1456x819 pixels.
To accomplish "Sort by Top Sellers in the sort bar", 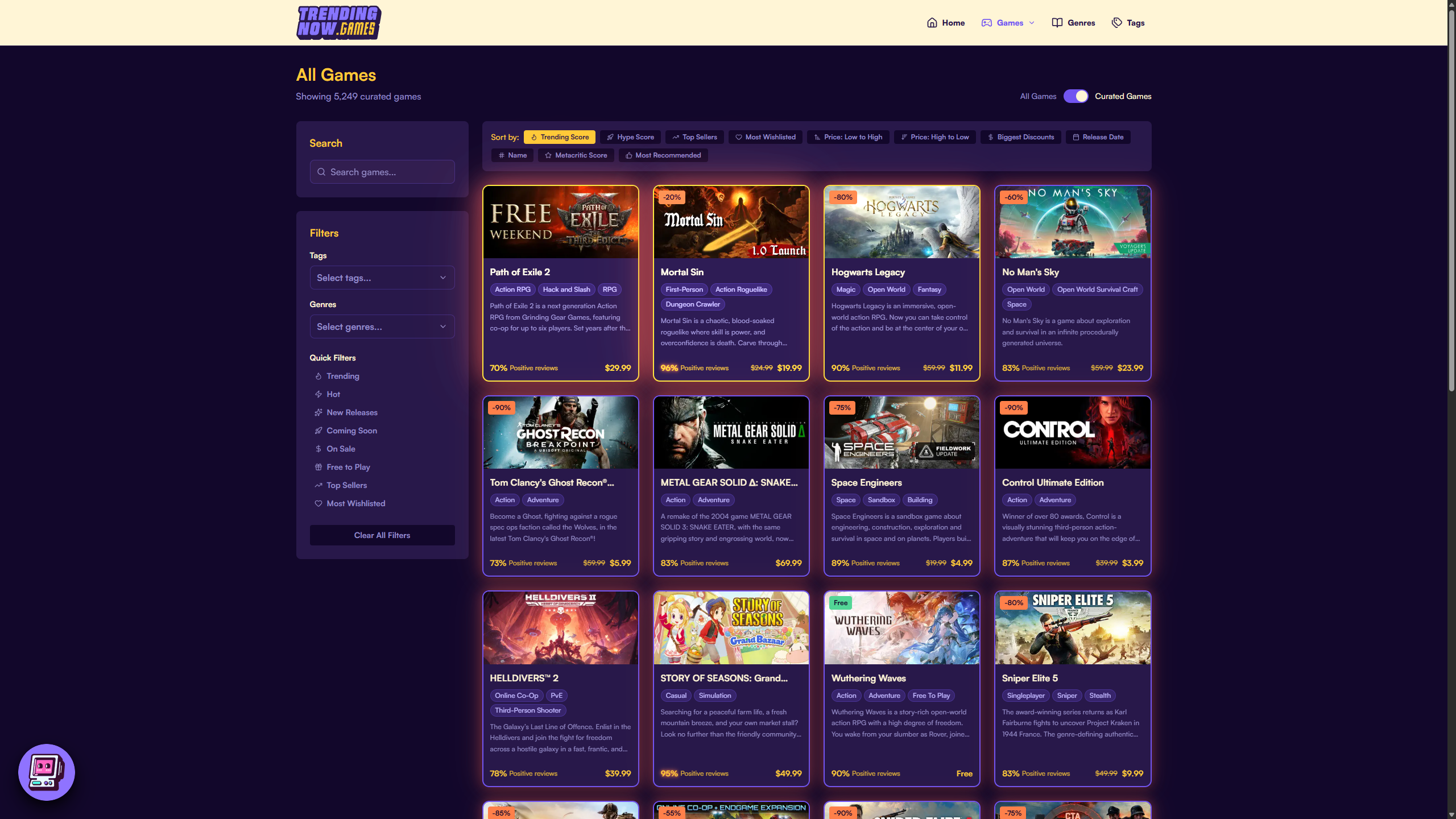I will [694, 137].
